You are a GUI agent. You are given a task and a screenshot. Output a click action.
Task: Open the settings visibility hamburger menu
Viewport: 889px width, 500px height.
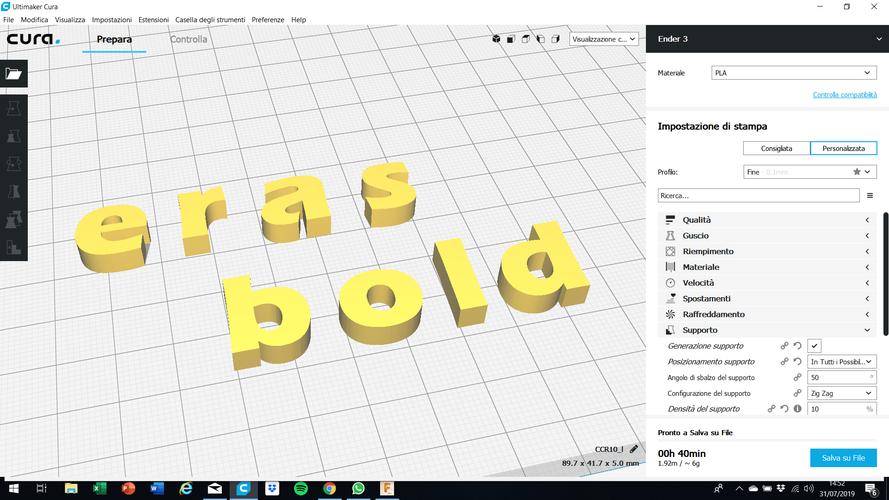[870, 196]
